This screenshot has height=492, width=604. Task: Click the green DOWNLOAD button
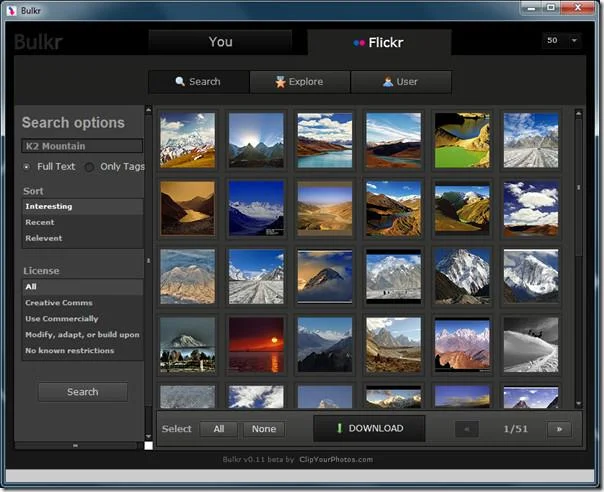369,428
